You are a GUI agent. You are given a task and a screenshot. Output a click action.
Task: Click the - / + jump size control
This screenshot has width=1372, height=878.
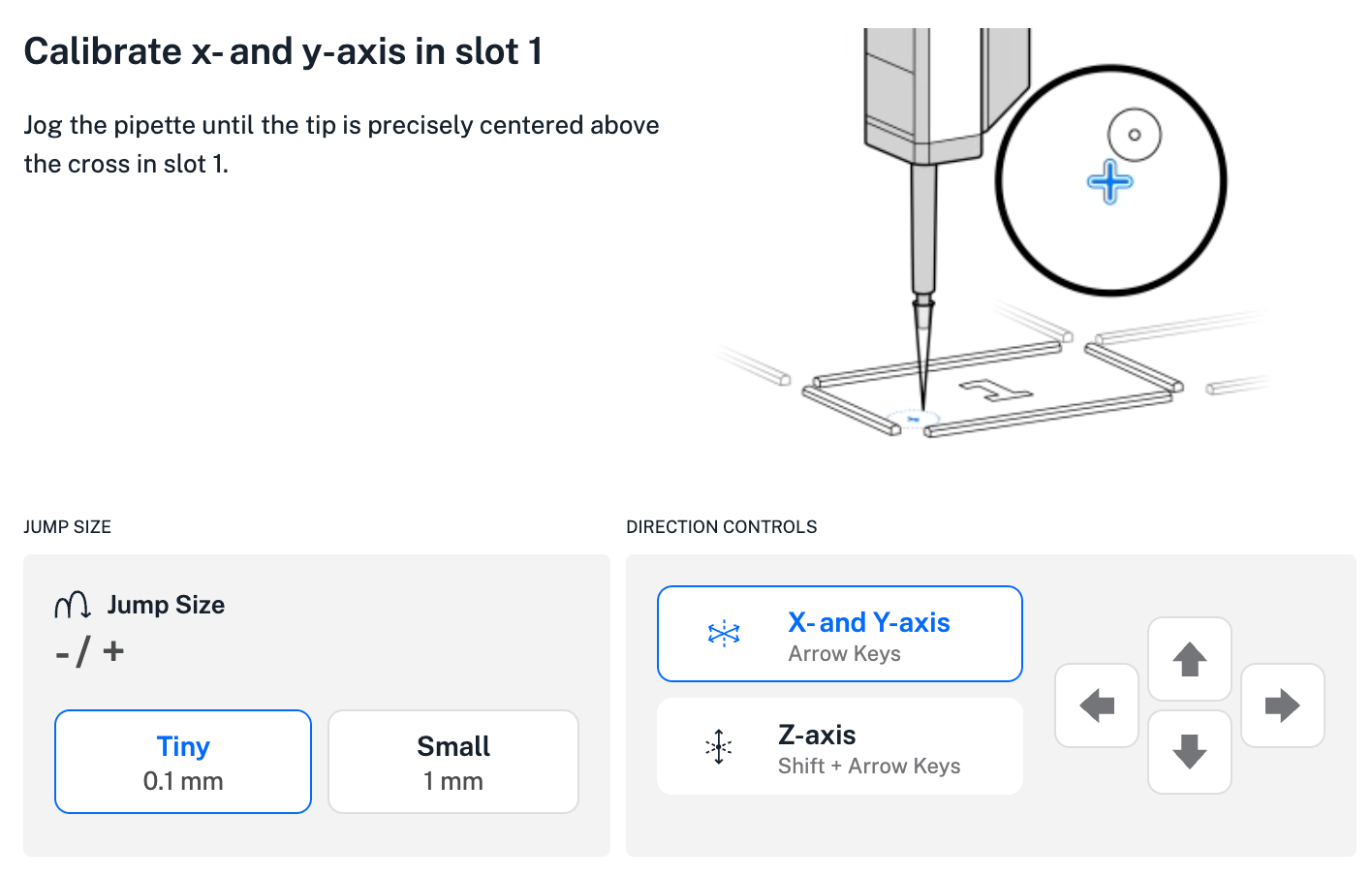89,651
